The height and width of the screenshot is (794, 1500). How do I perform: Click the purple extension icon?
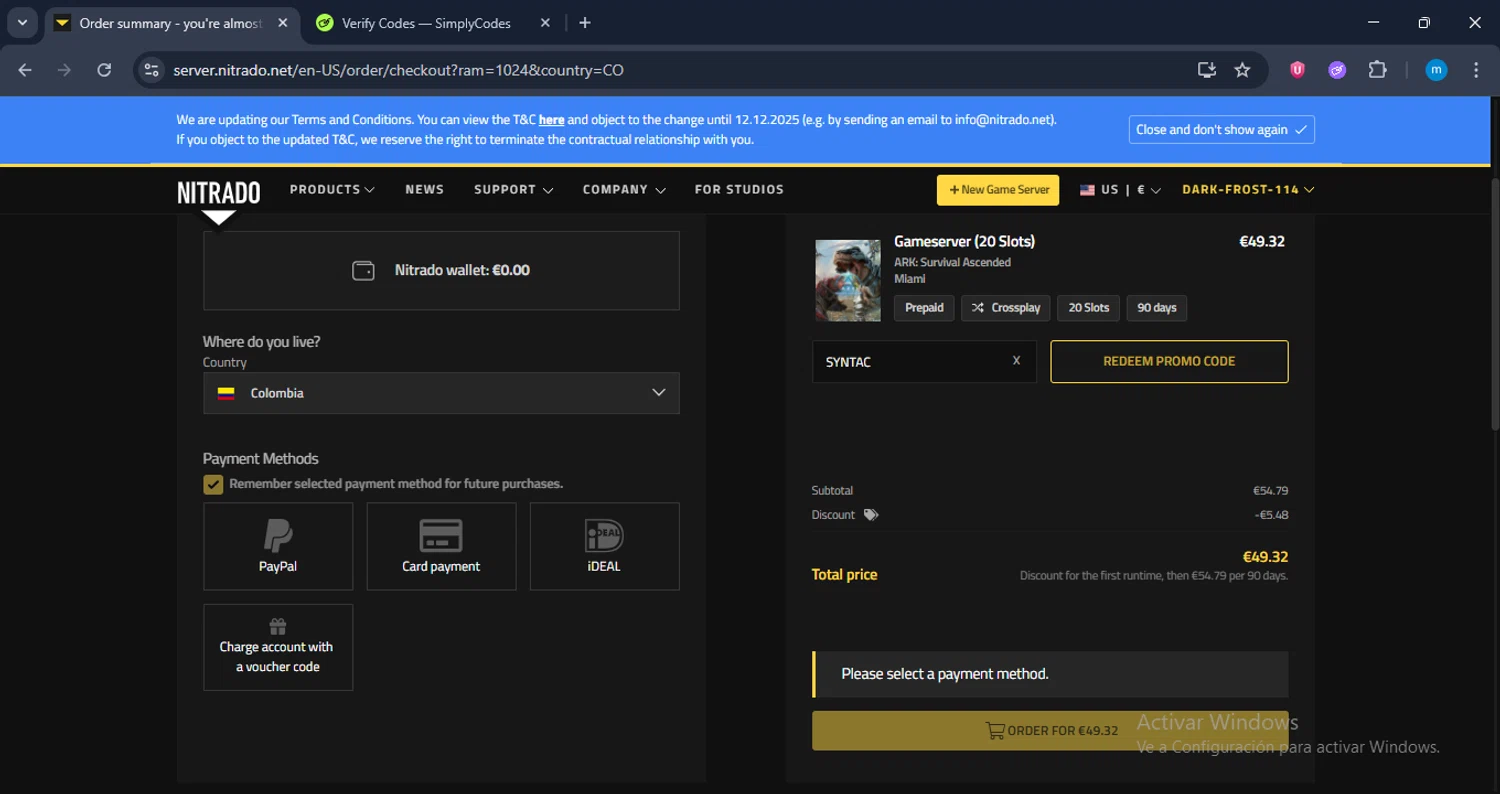pyautogui.click(x=1337, y=70)
